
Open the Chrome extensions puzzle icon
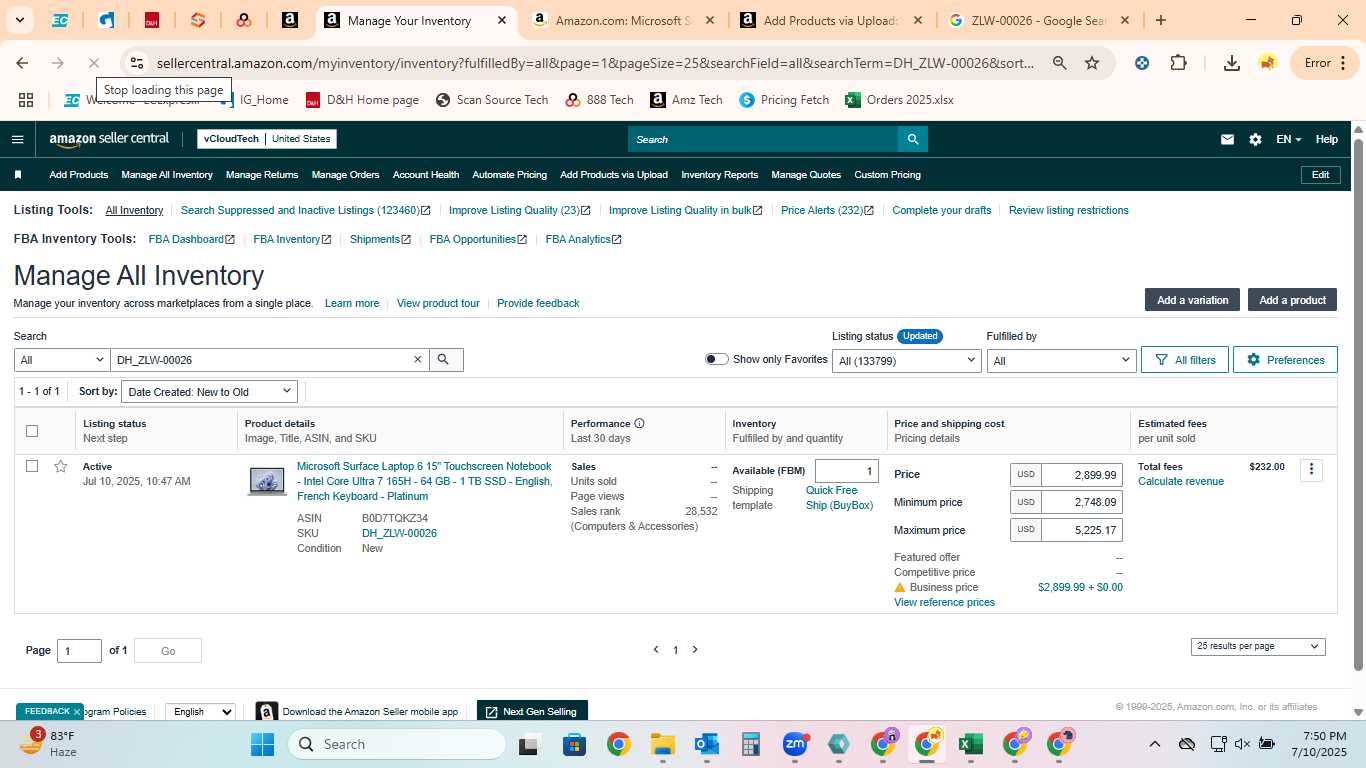pyautogui.click(x=1179, y=63)
